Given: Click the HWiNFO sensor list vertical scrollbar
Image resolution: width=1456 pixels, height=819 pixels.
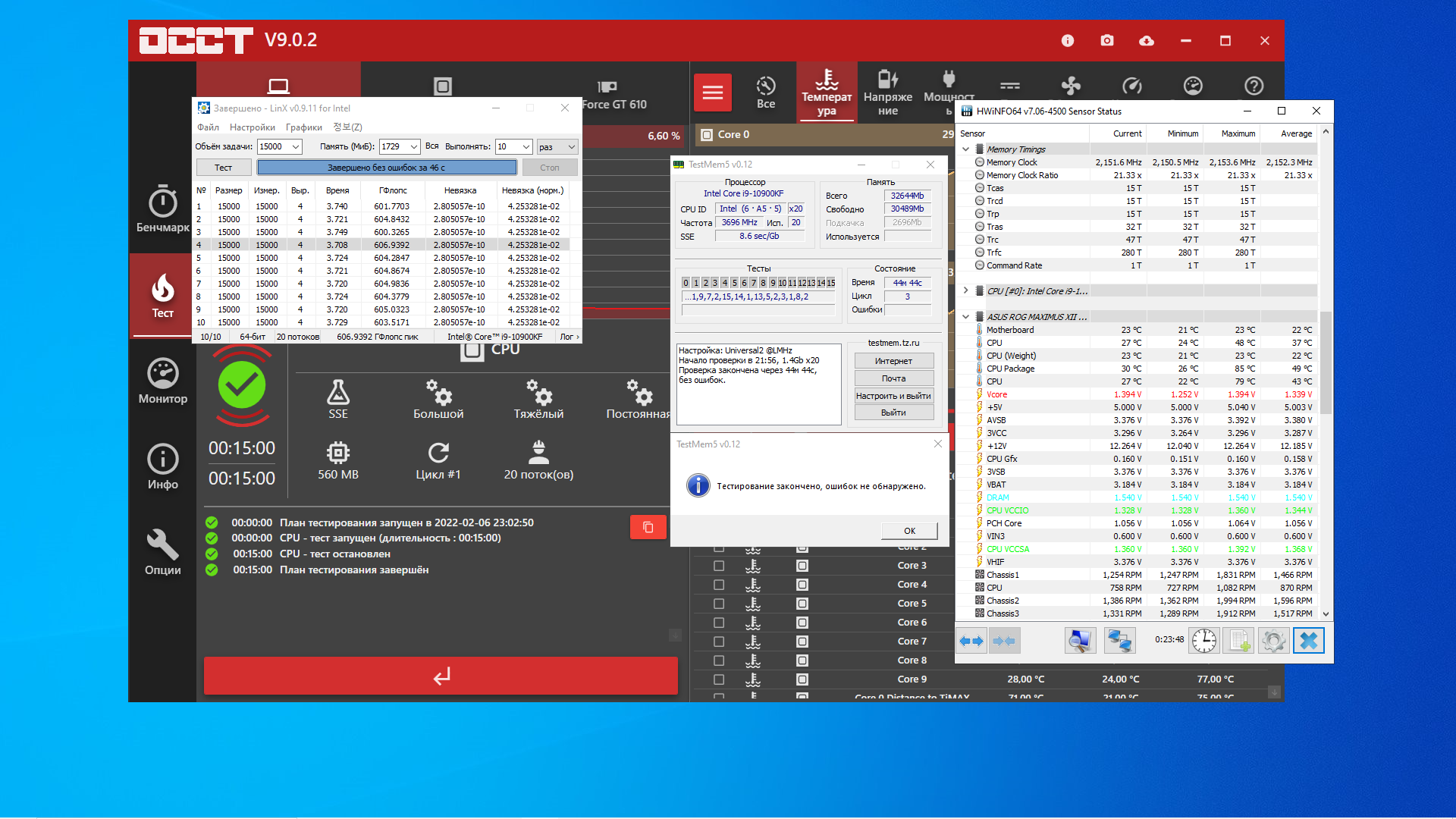Looking at the screenshot, I should click(x=1326, y=364).
